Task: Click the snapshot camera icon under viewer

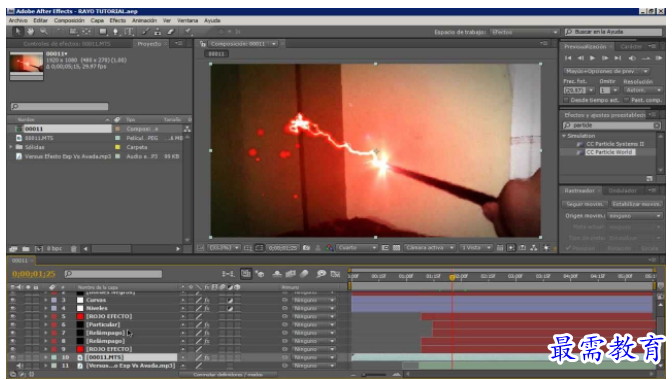Action: click(306, 248)
